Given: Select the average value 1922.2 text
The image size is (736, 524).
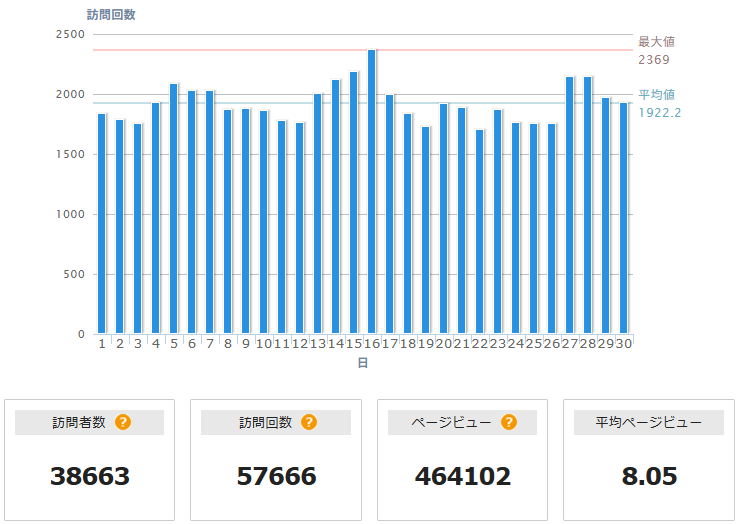Looking at the screenshot, I should click(x=660, y=112).
